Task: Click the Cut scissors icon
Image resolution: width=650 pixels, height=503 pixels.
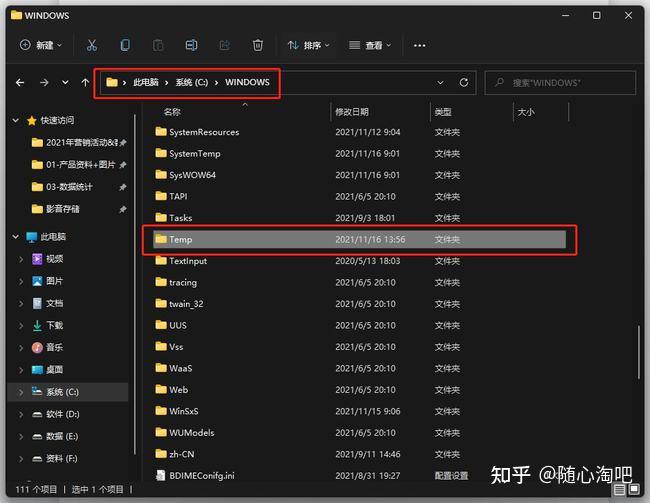Action: pos(92,45)
